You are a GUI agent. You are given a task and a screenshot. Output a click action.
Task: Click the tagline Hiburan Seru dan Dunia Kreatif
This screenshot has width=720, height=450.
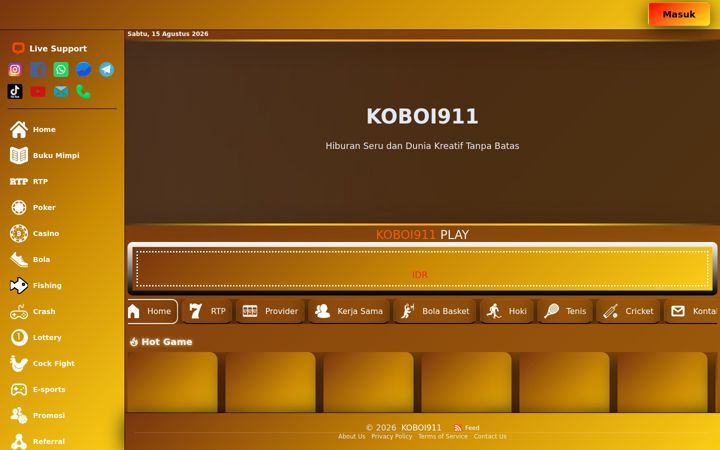coord(422,146)
